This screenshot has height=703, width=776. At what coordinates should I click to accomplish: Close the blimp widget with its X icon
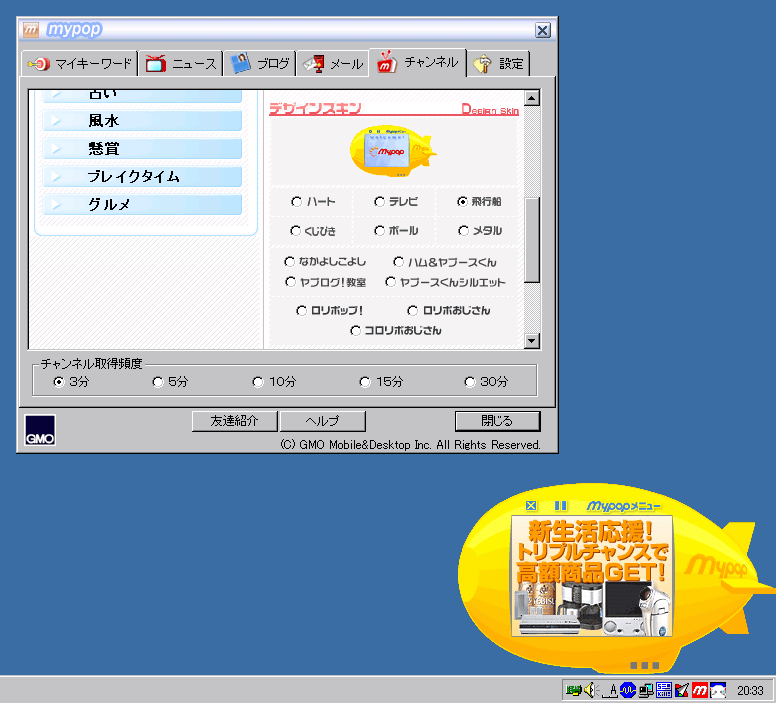[x=531, y=505]
